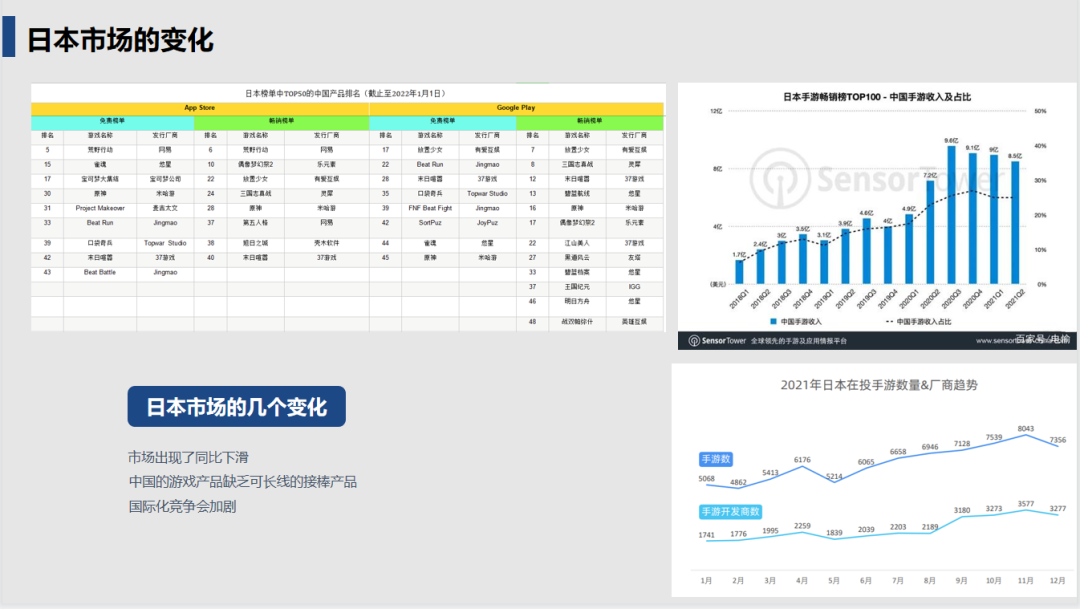The image size is (1080, 609).
Task: Select the Google Play table header
Action: pos(516,108)
